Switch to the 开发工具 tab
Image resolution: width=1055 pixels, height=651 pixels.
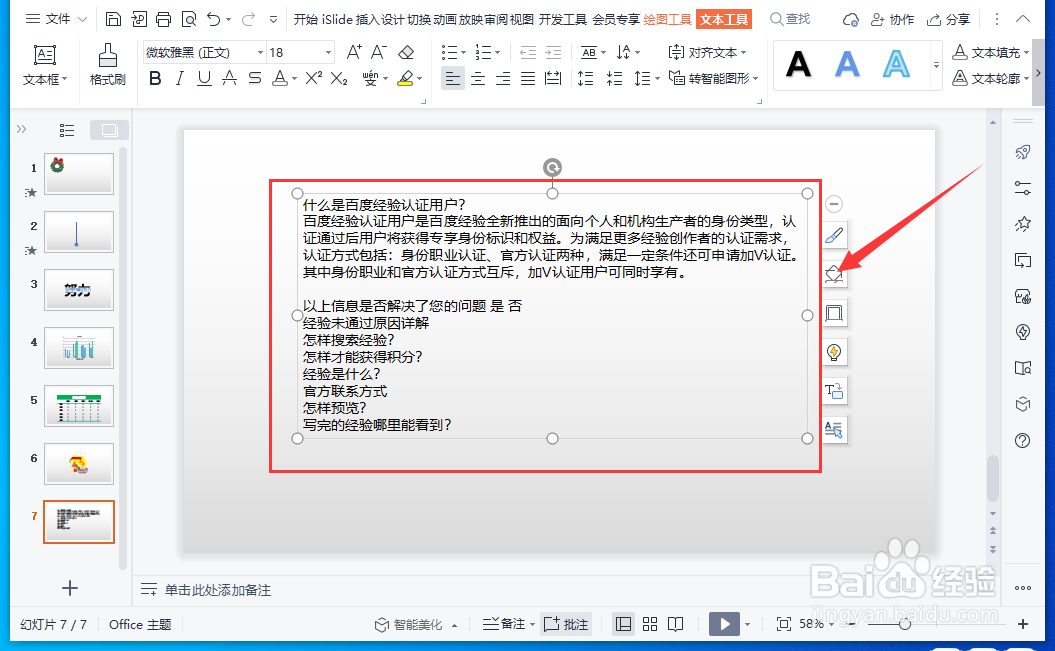[x=562, y=20]
